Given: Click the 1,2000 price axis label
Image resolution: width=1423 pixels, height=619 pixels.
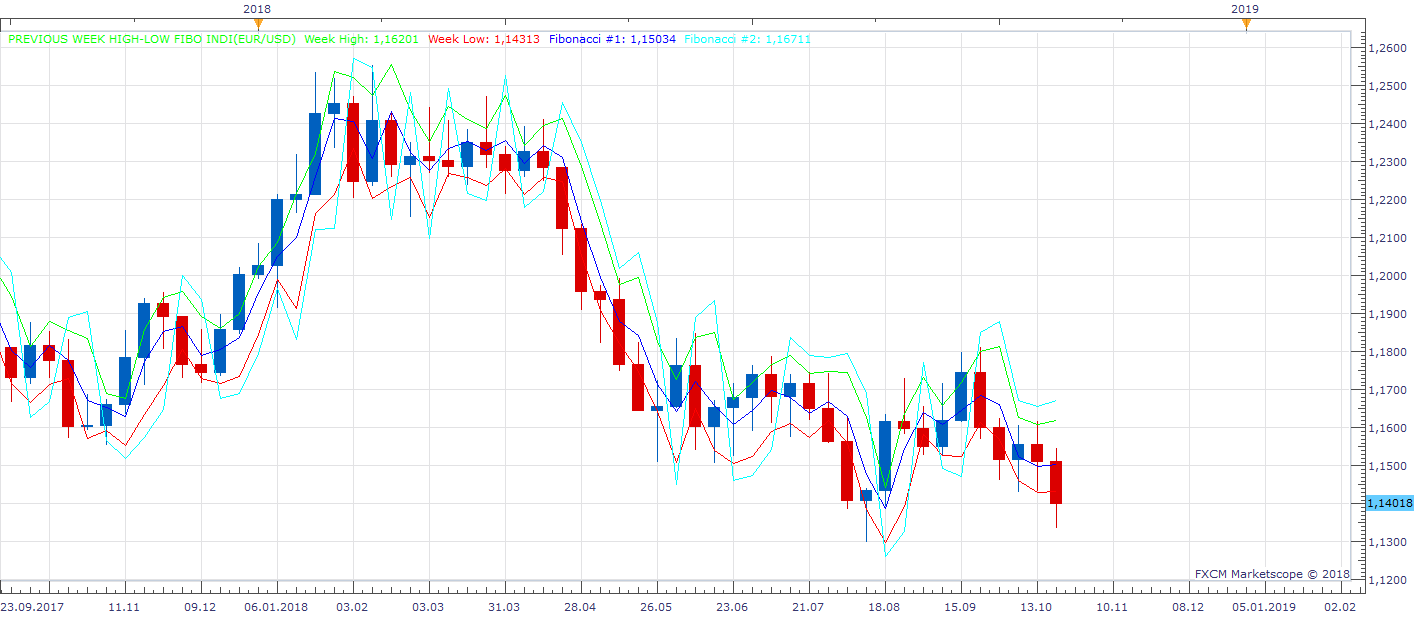Looking at the screenshot, I should (1386, 276).
